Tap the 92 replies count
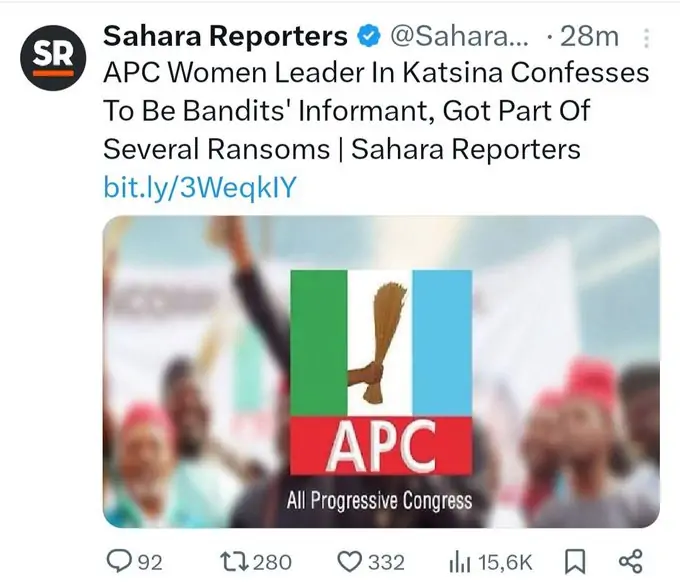Screen dimensions: 680x584 [149, 561]
